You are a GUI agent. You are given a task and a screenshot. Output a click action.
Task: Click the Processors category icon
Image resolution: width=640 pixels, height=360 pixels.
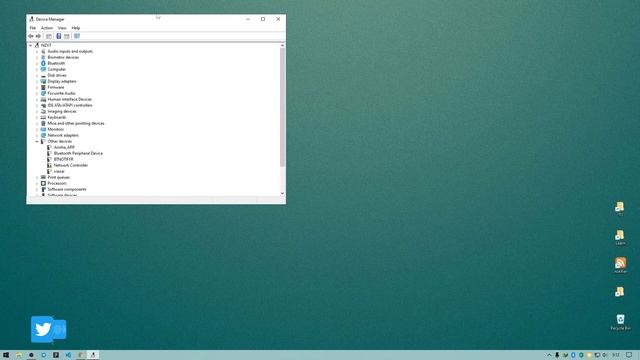(43, 183)
